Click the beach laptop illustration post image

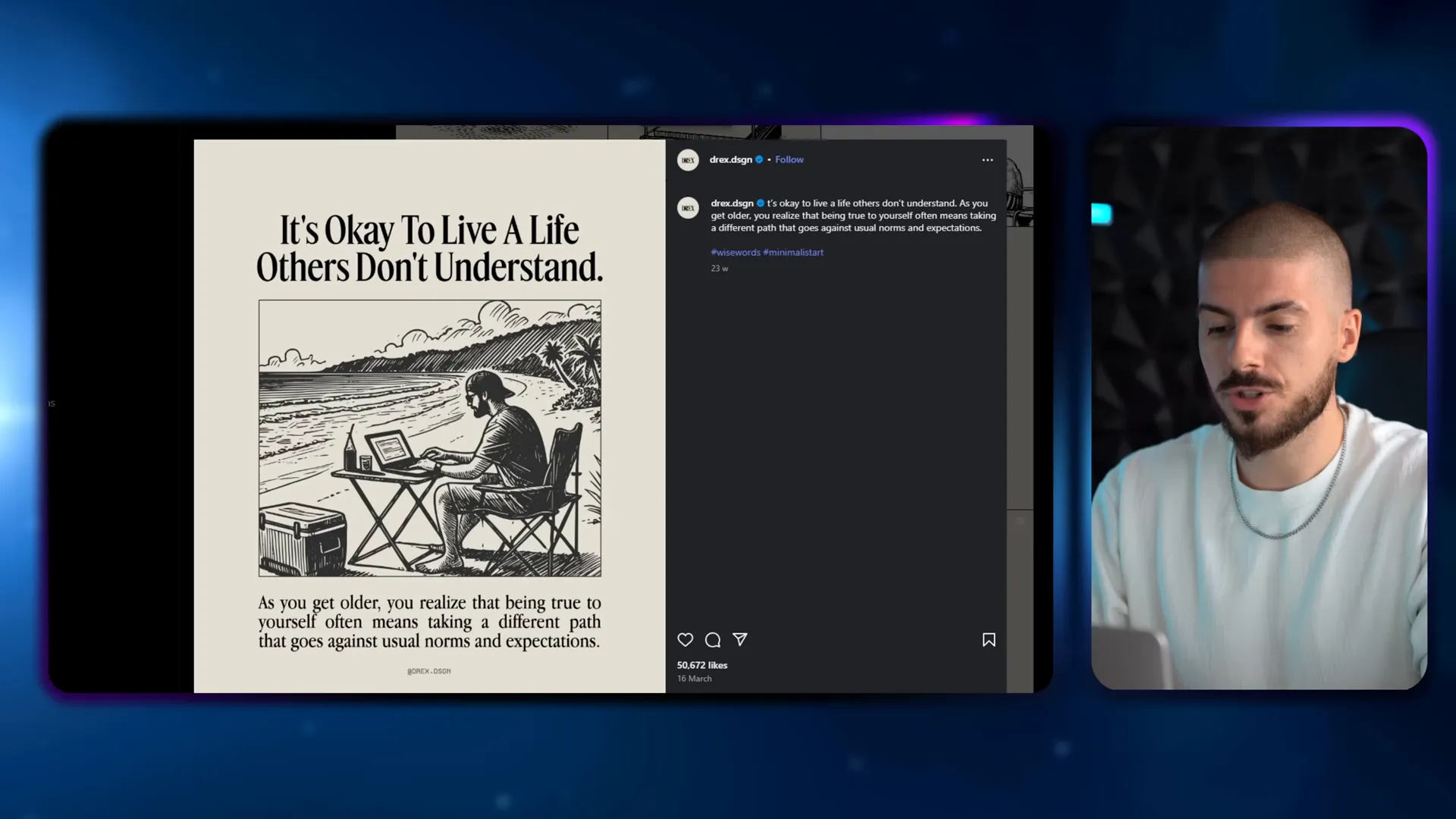[x=429, y=438]
